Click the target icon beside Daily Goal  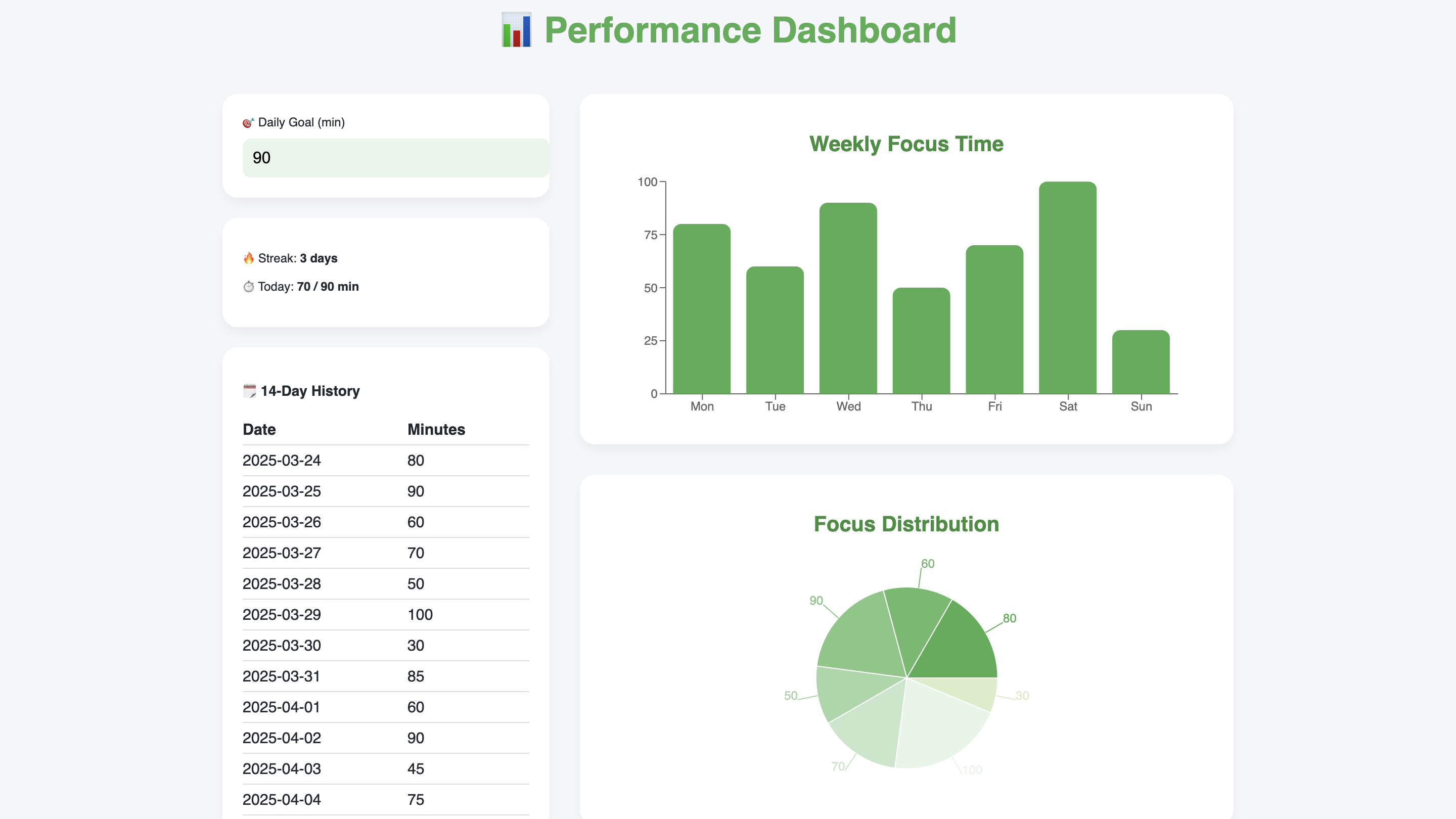point(248,123)
